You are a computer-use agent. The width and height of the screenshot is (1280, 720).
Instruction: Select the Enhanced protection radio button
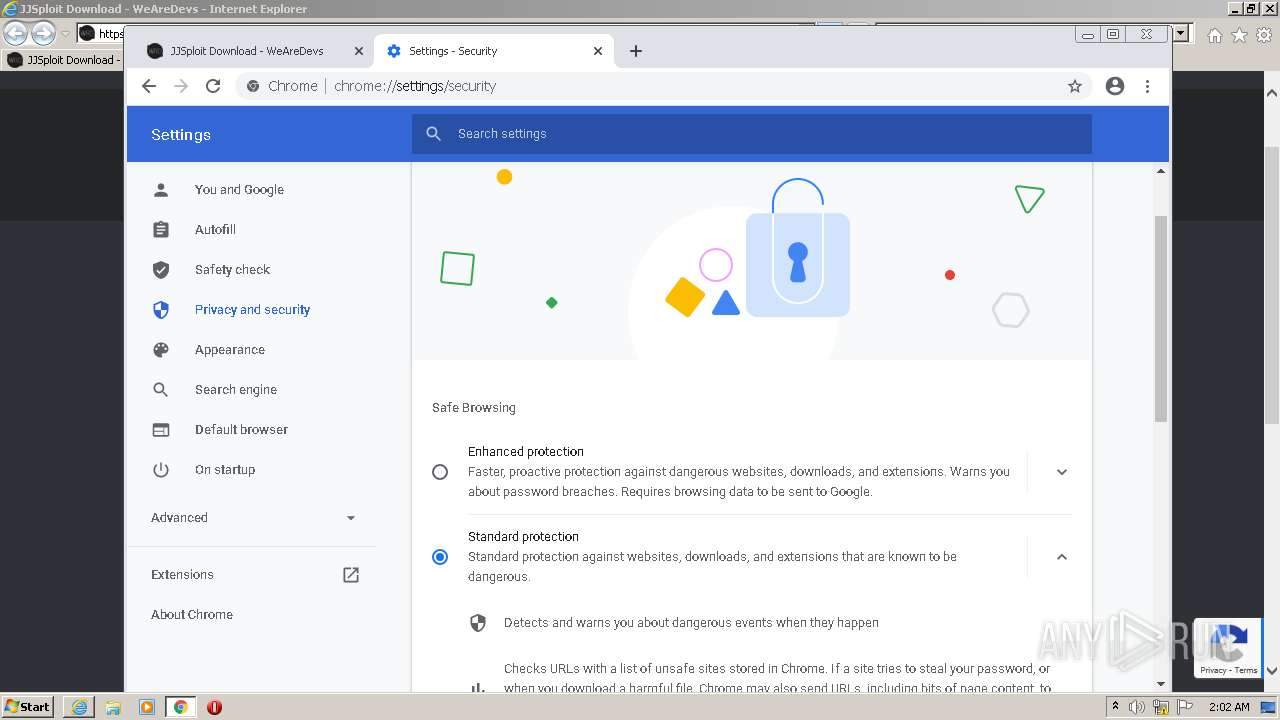[440, 472]
